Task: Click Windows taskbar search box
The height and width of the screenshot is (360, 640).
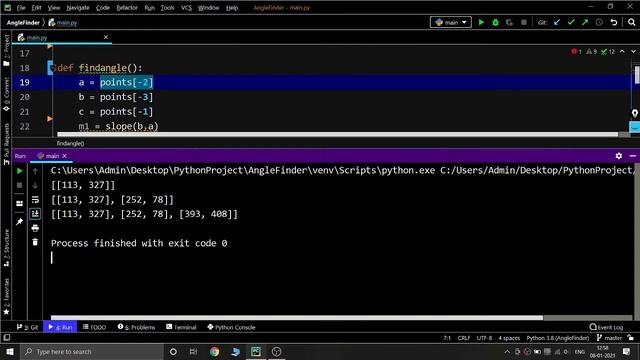Action: [x=92, y=351]
